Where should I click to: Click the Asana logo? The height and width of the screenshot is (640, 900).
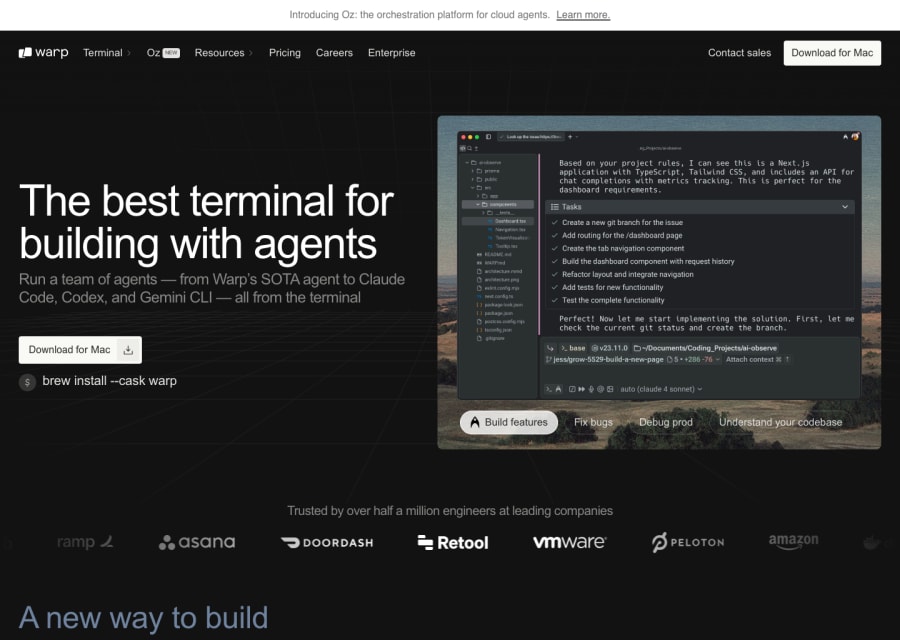(197, 542)
